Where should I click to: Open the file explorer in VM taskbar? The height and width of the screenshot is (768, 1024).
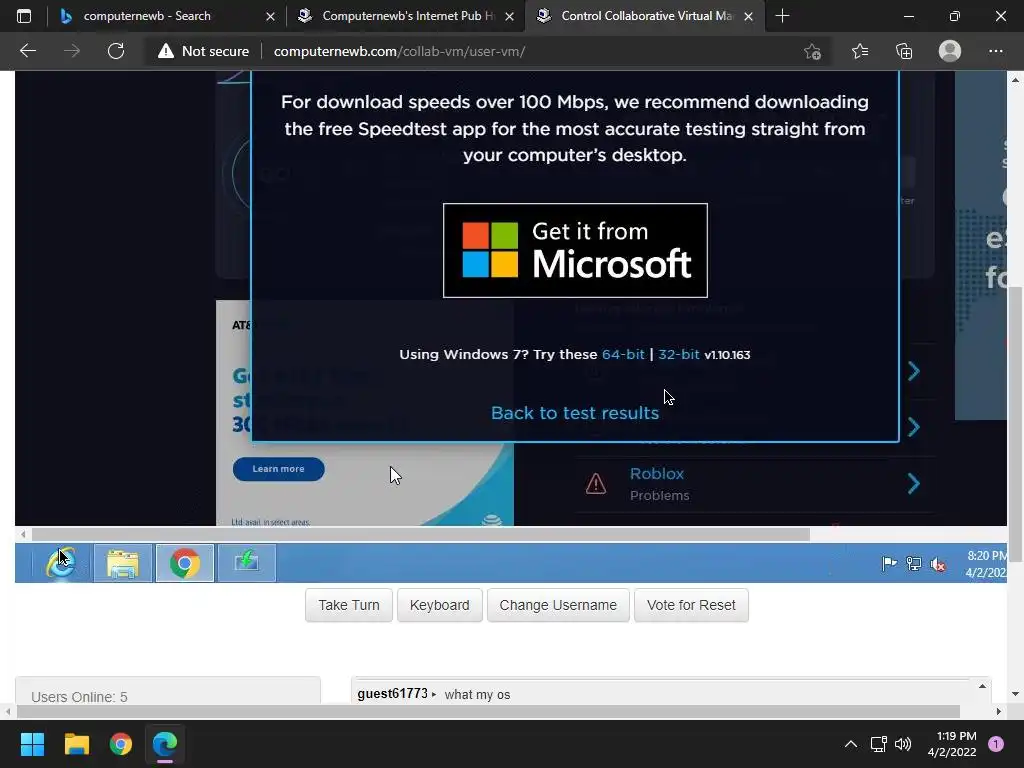click(x=123, y=563)
